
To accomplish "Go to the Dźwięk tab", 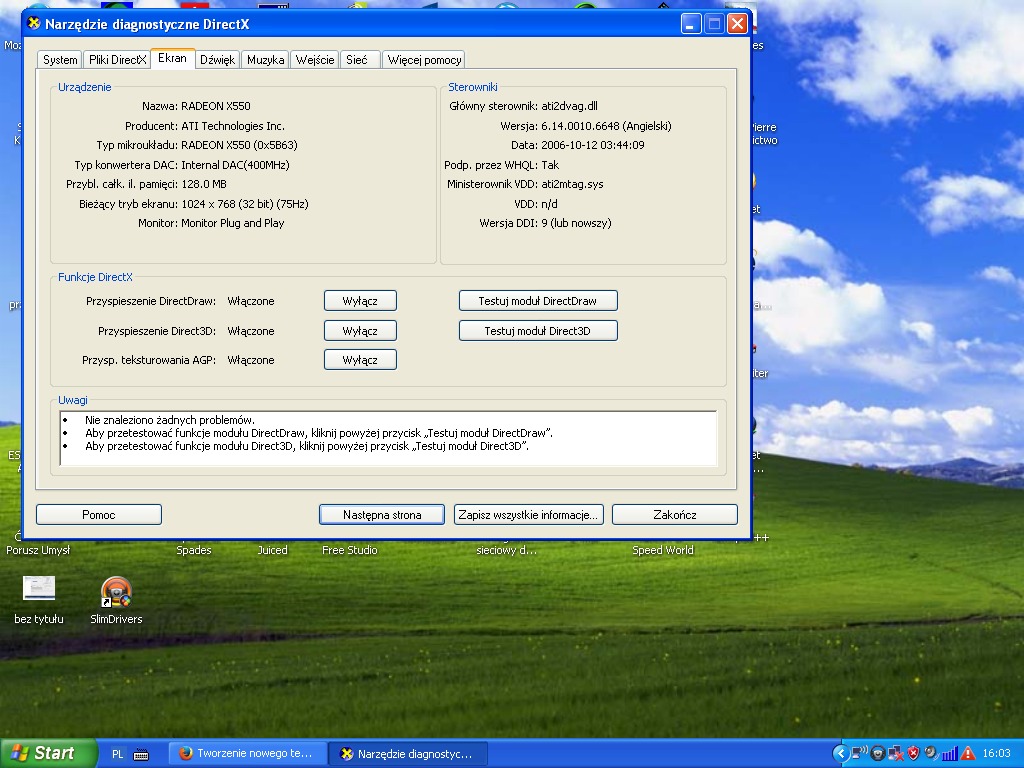I will (x=217, y=59).
